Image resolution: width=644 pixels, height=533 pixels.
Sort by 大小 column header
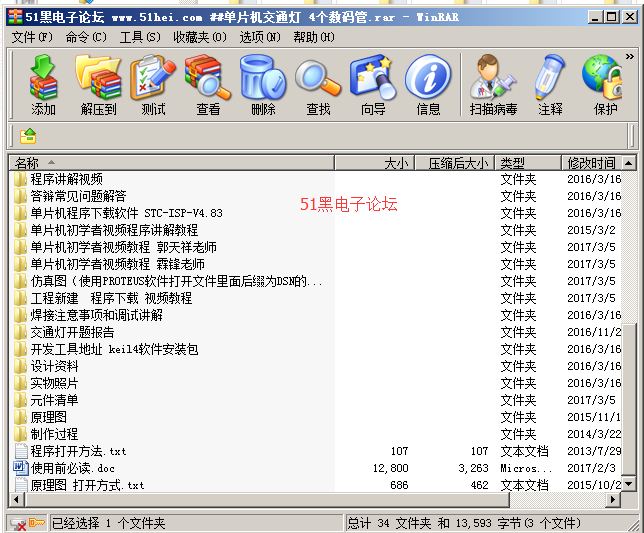[375, 163]
